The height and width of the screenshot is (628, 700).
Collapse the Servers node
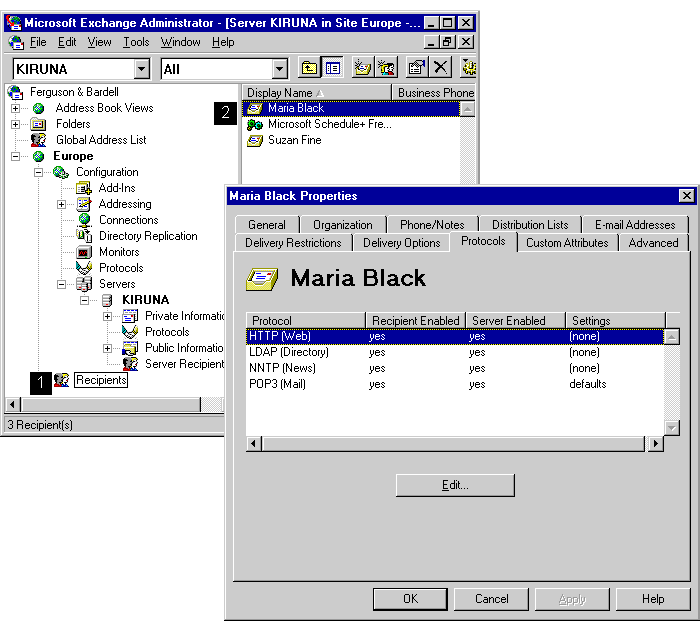(62, 285)
